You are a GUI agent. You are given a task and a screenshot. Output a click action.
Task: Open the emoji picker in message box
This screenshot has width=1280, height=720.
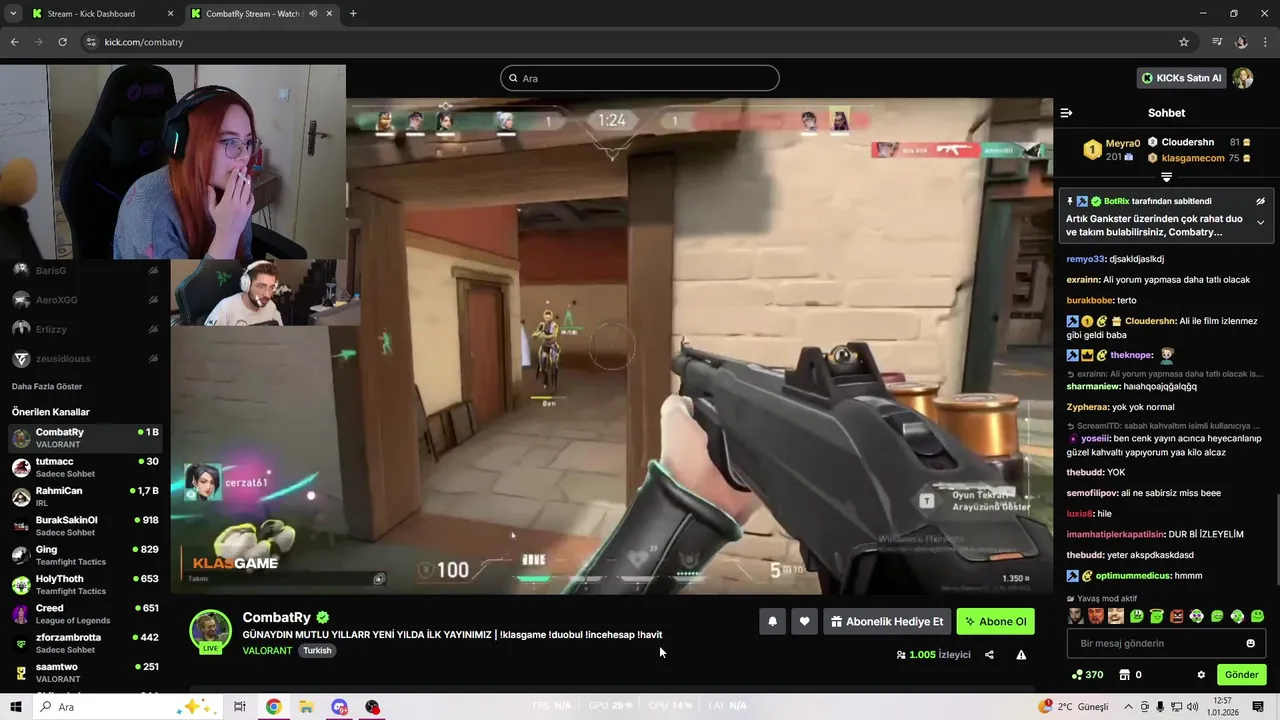1250,643
